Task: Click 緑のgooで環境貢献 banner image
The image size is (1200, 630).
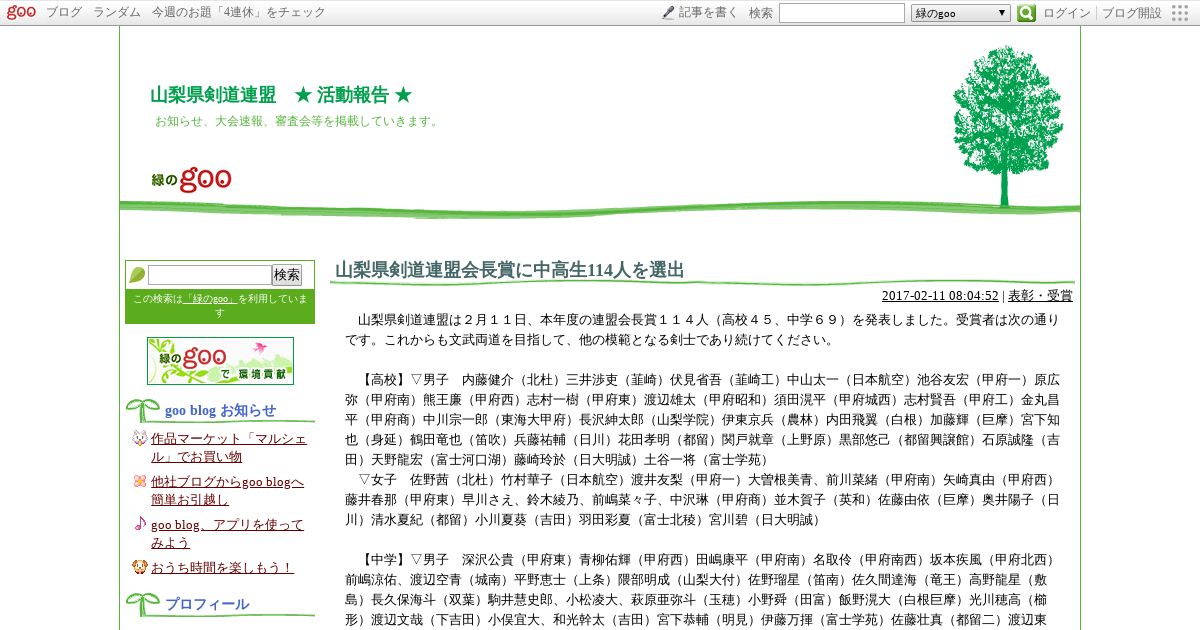Action: [x=220, y=361]
